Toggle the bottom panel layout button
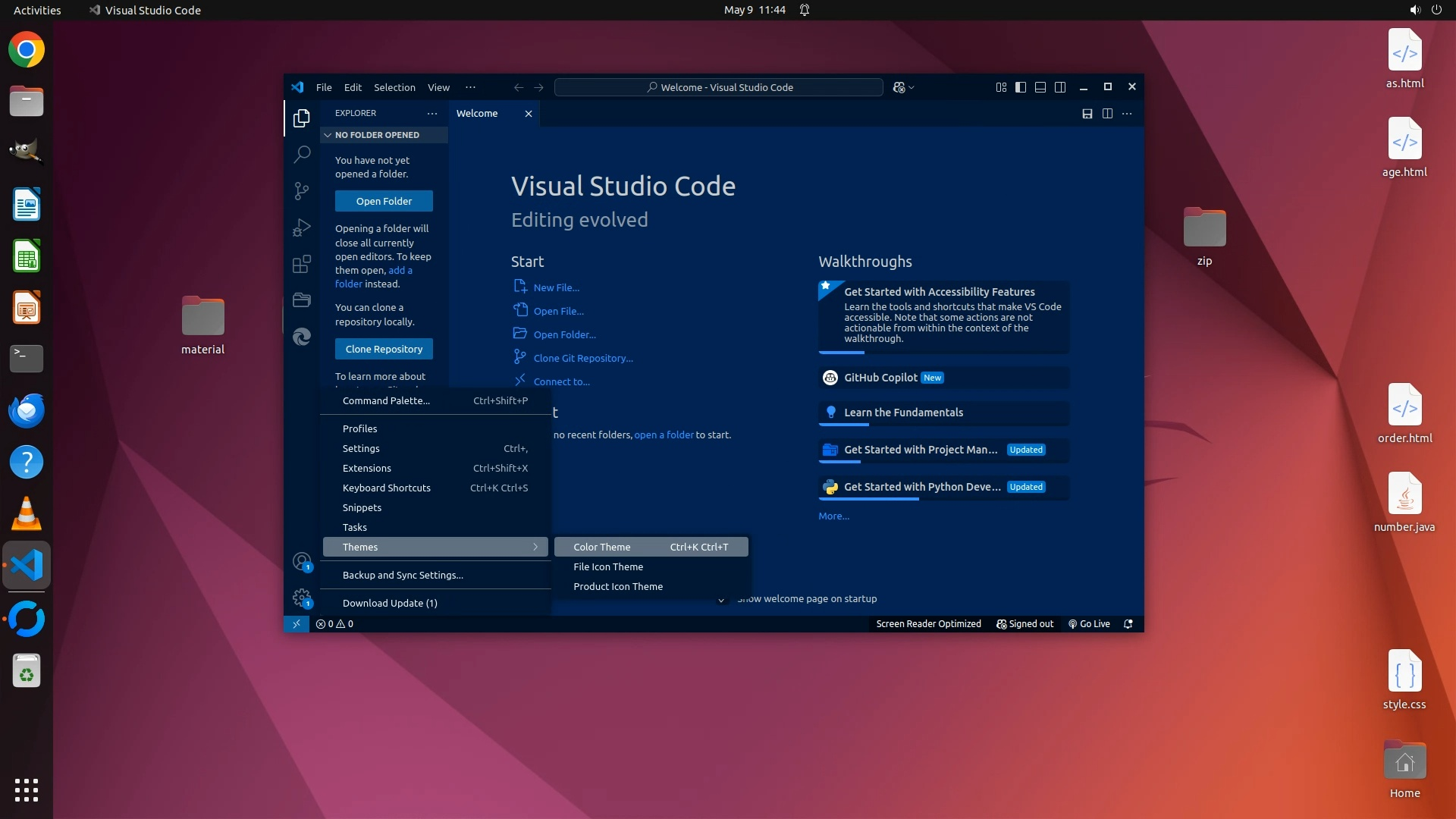This screenshot has width=1456, height=819. point(1040,87)
